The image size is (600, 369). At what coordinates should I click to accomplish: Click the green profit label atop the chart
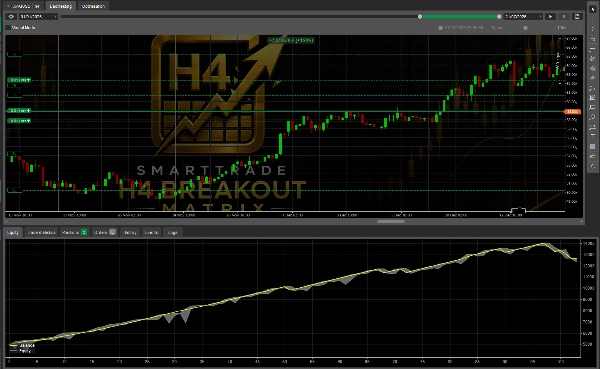point(291,40)
